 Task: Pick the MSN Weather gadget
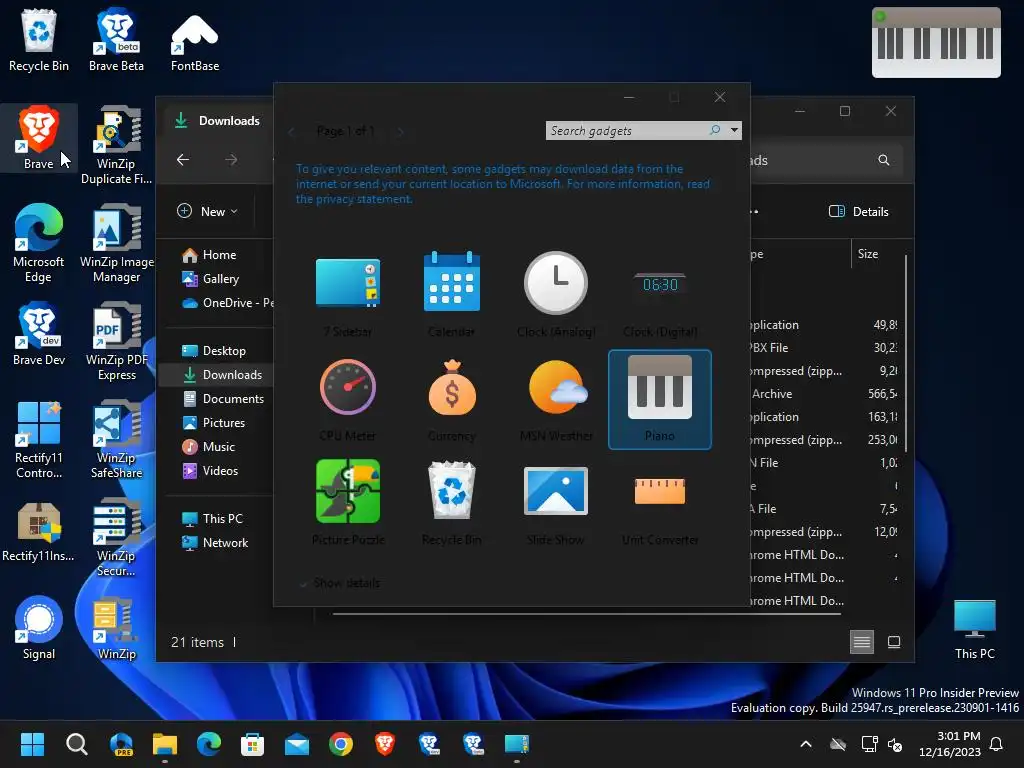coord(556,400)
